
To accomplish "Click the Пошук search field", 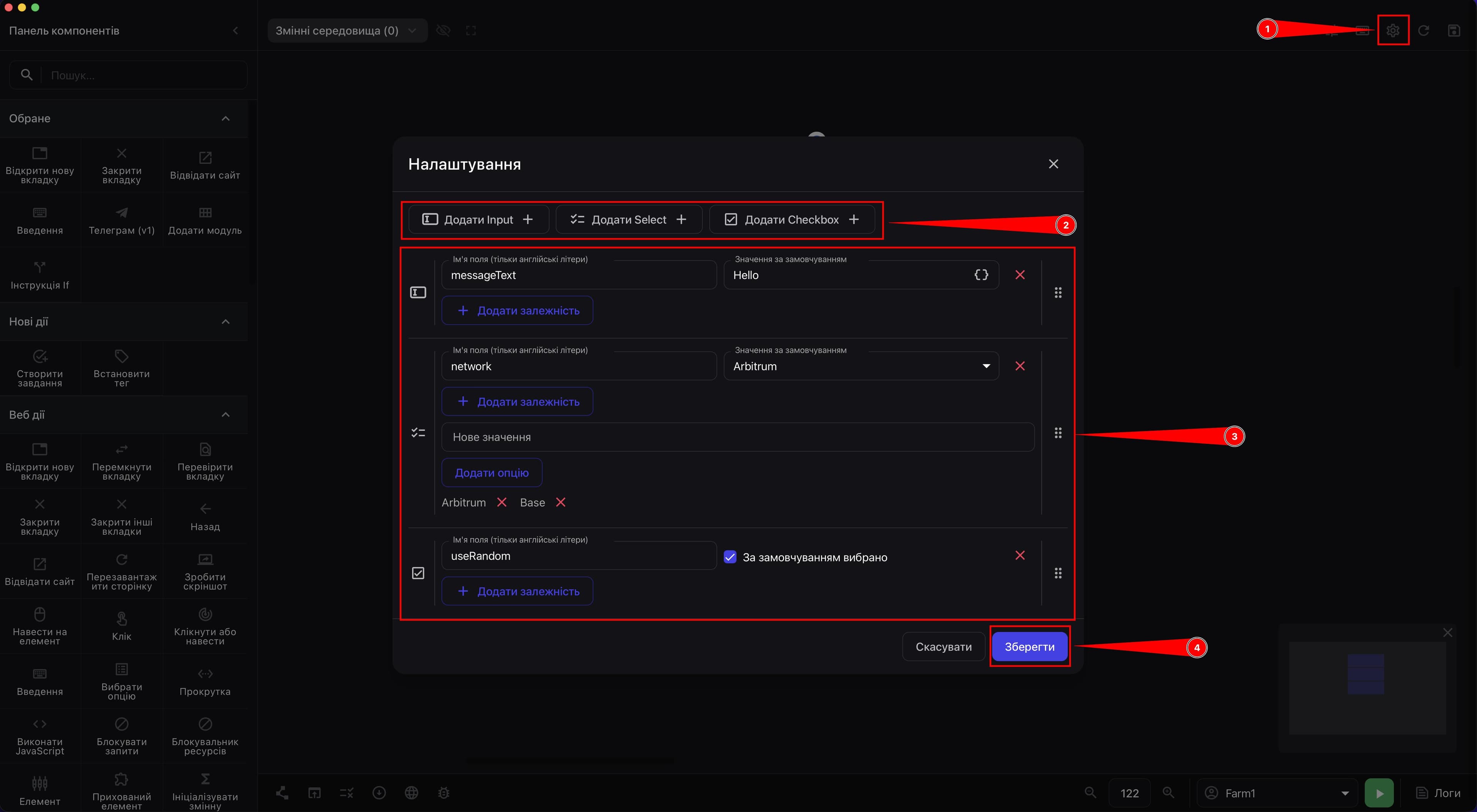I will click(128, 75).
